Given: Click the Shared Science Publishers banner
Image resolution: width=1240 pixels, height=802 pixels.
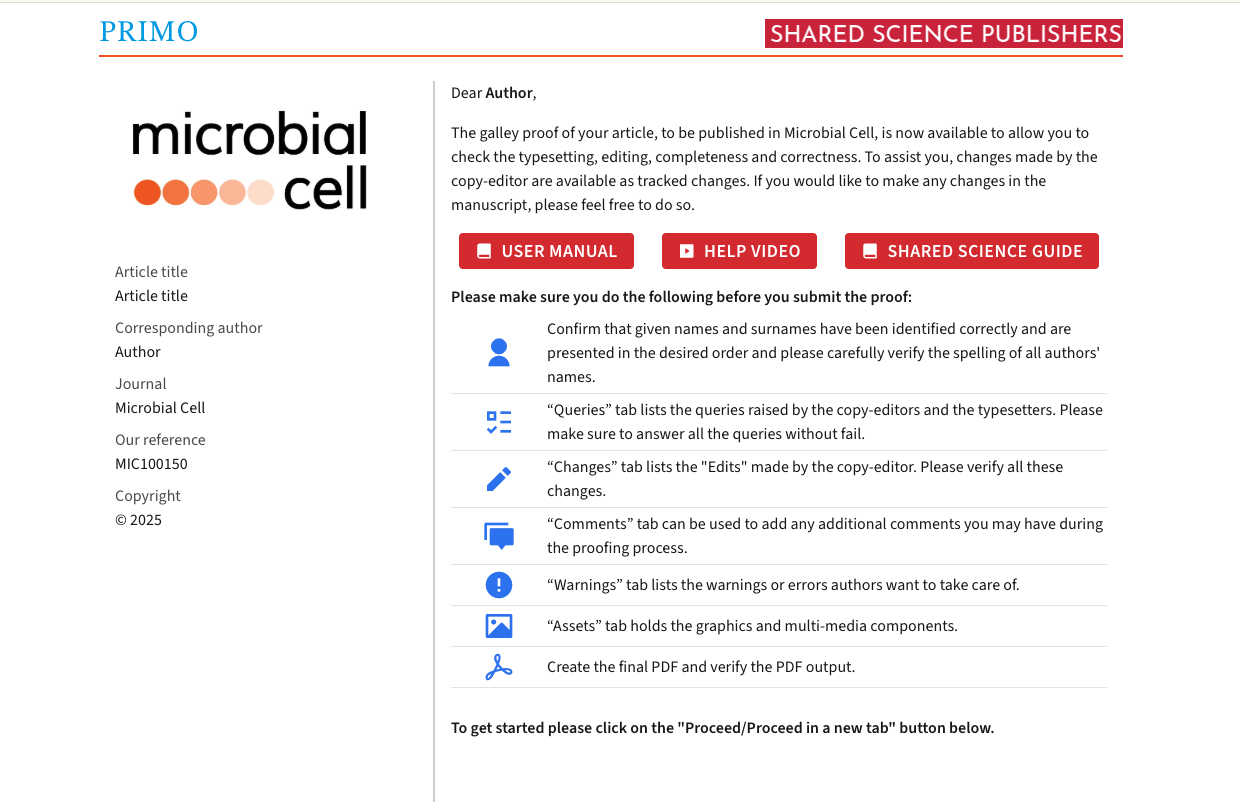Looking at the screenshot, I should coord(944,34).
